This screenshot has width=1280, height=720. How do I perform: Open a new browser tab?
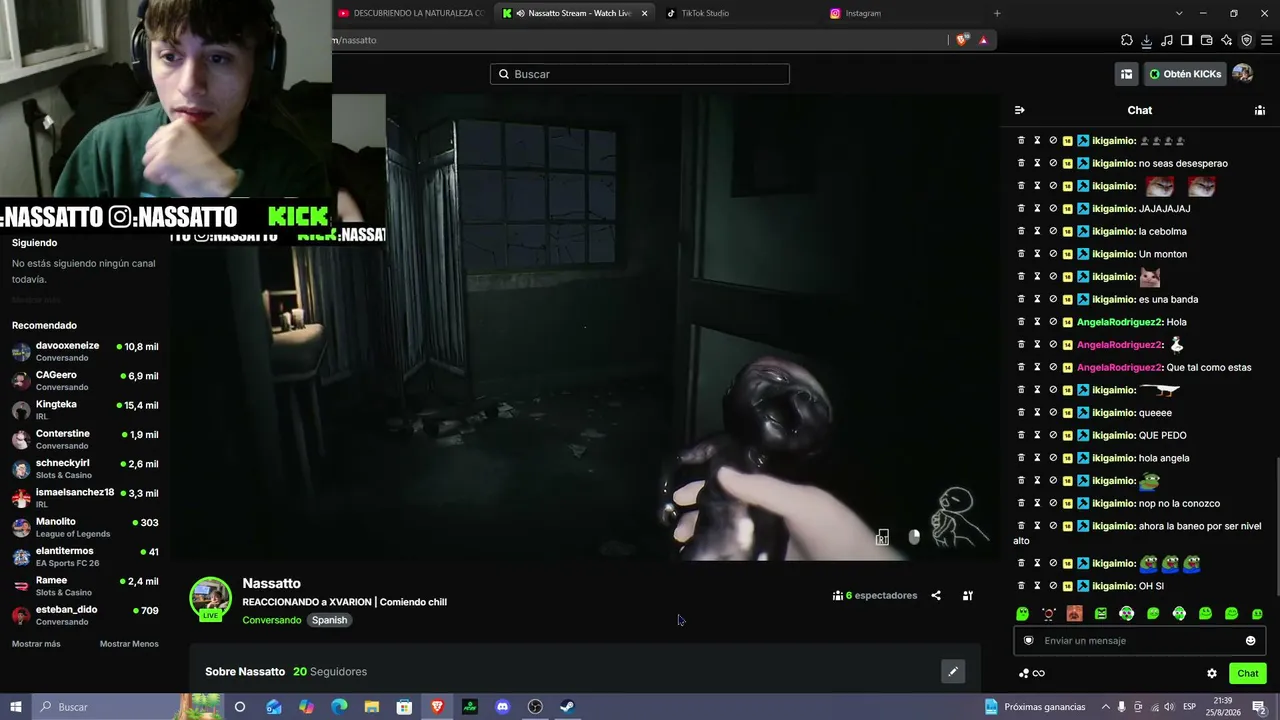pos(997,13)
